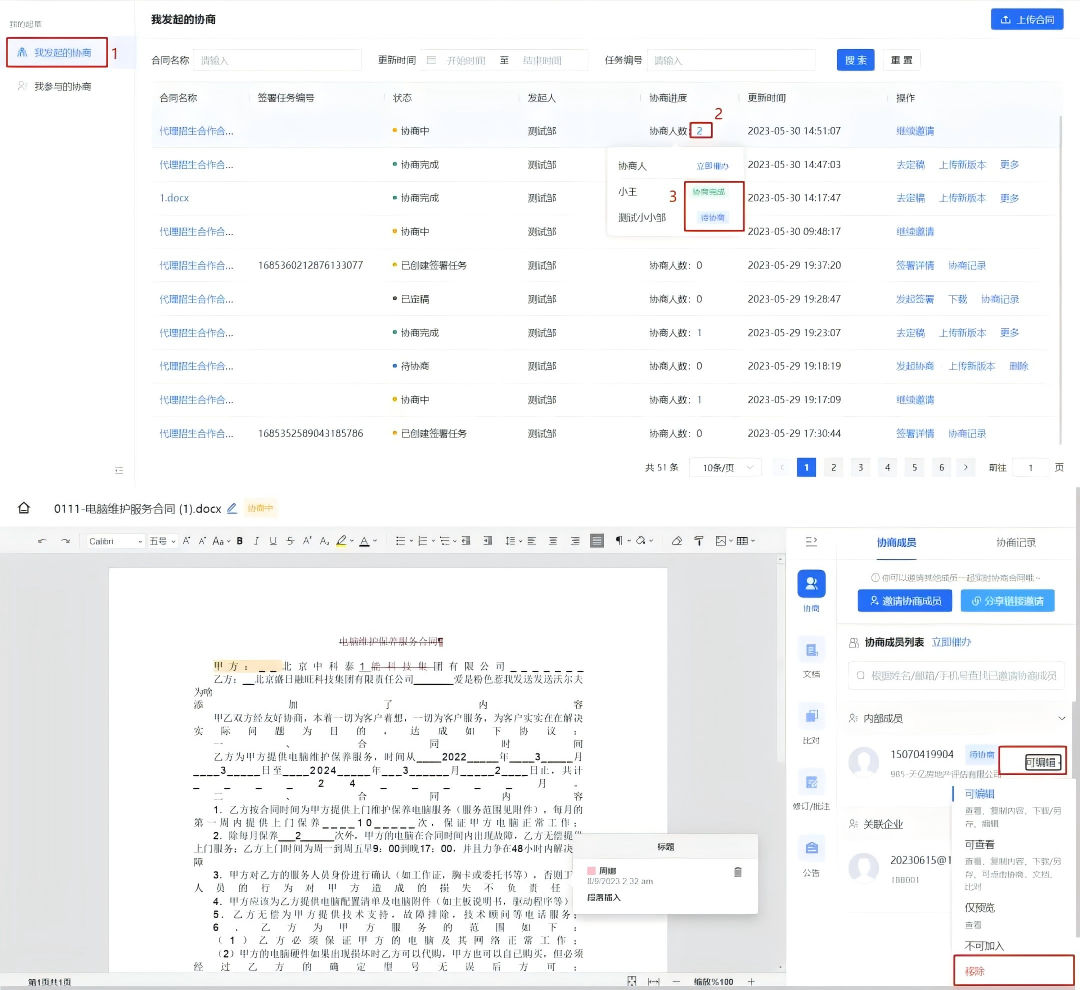1080x990 pixels.
Task: Open the Calibri font dropdown
Action: click(x=115, y=541)
